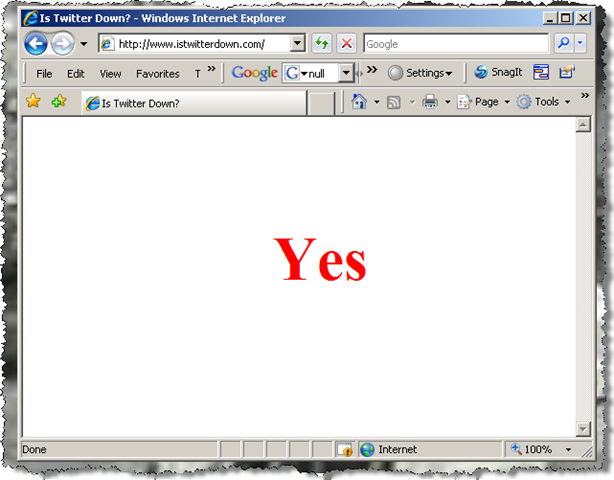Click the search magnifier button
614x480 pixels.
tap(563, 44)
